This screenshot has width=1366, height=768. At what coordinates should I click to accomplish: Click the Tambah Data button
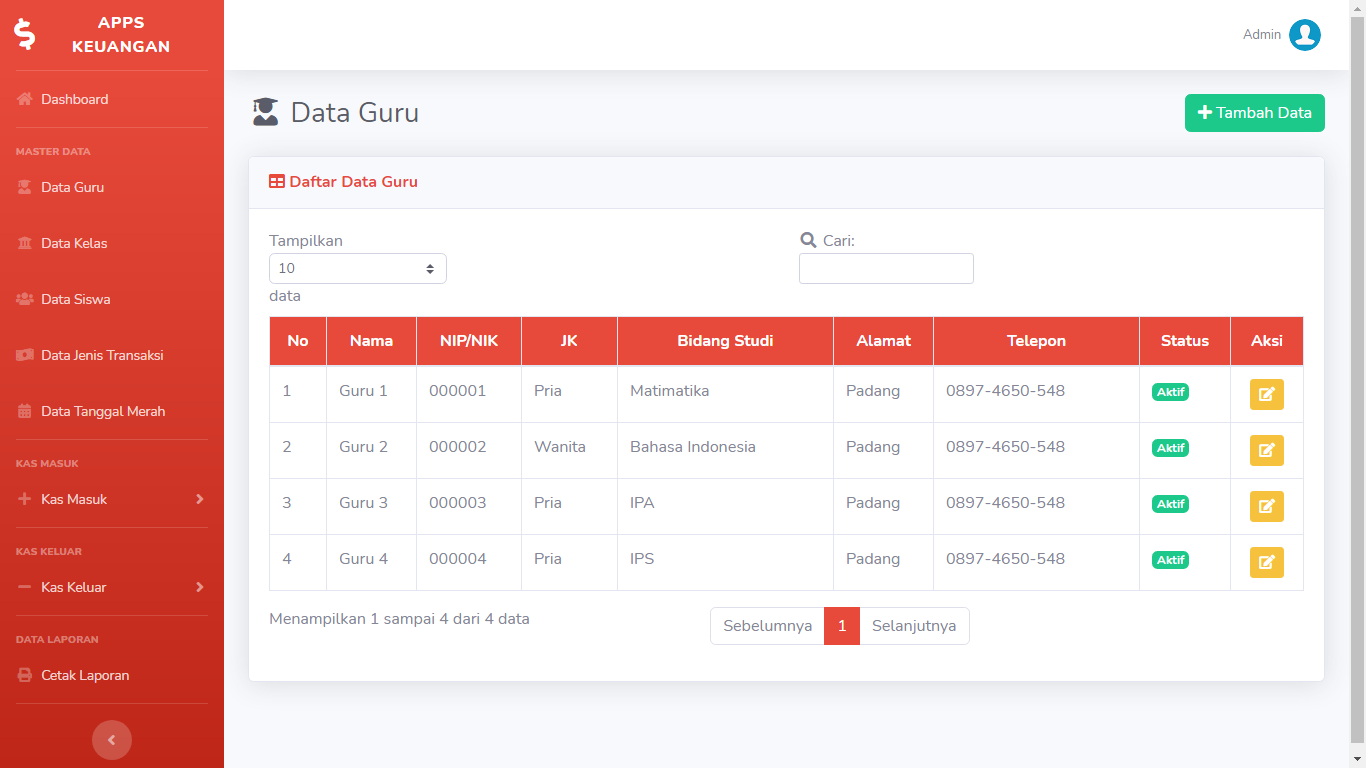[x=1255, y=113]
